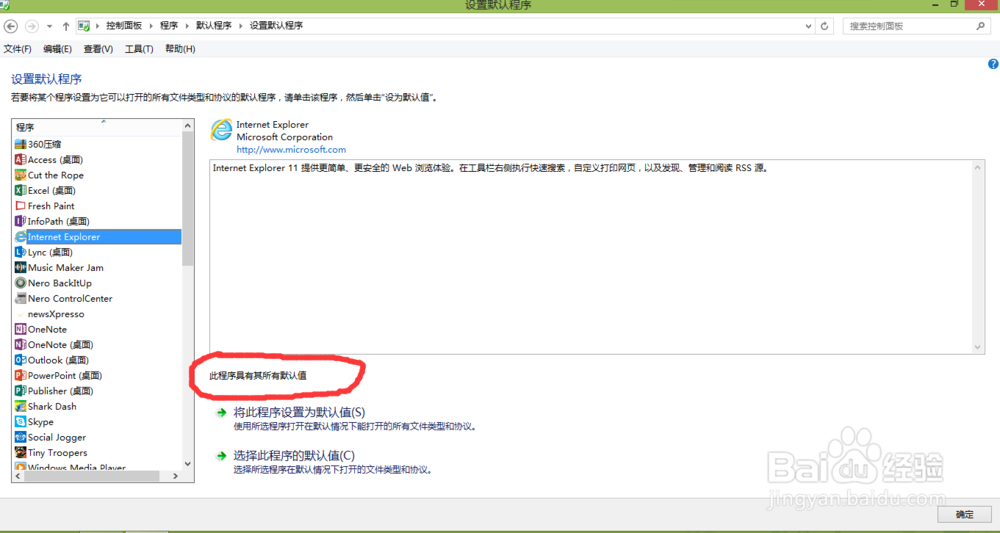Click the Cut the Rope icon
The height and width of the screenshot is (533, 1000).
click(x=20, y=175)
